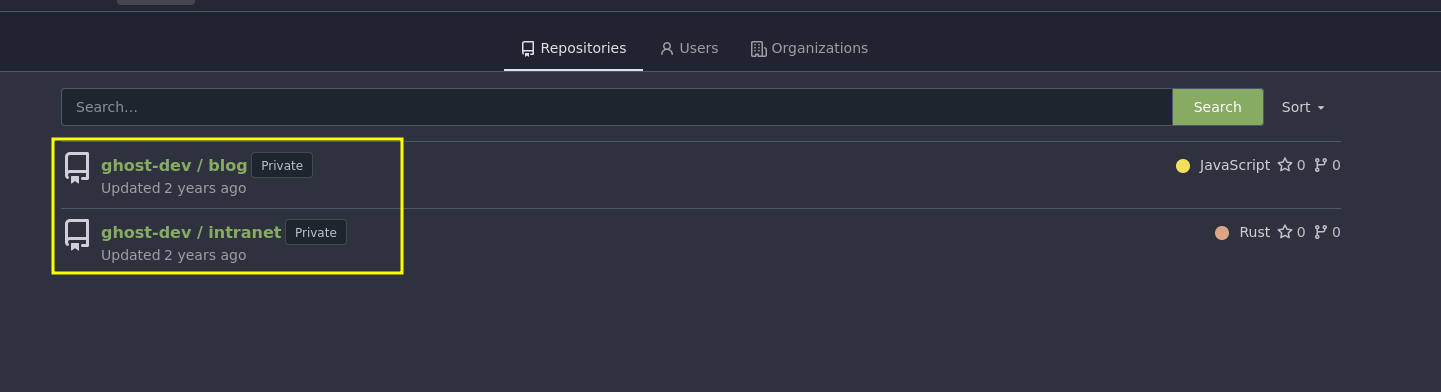Click the yellow JavaScript language dot
Image resolution: width=1441 pixels, height=392 pixels.
1183,166
